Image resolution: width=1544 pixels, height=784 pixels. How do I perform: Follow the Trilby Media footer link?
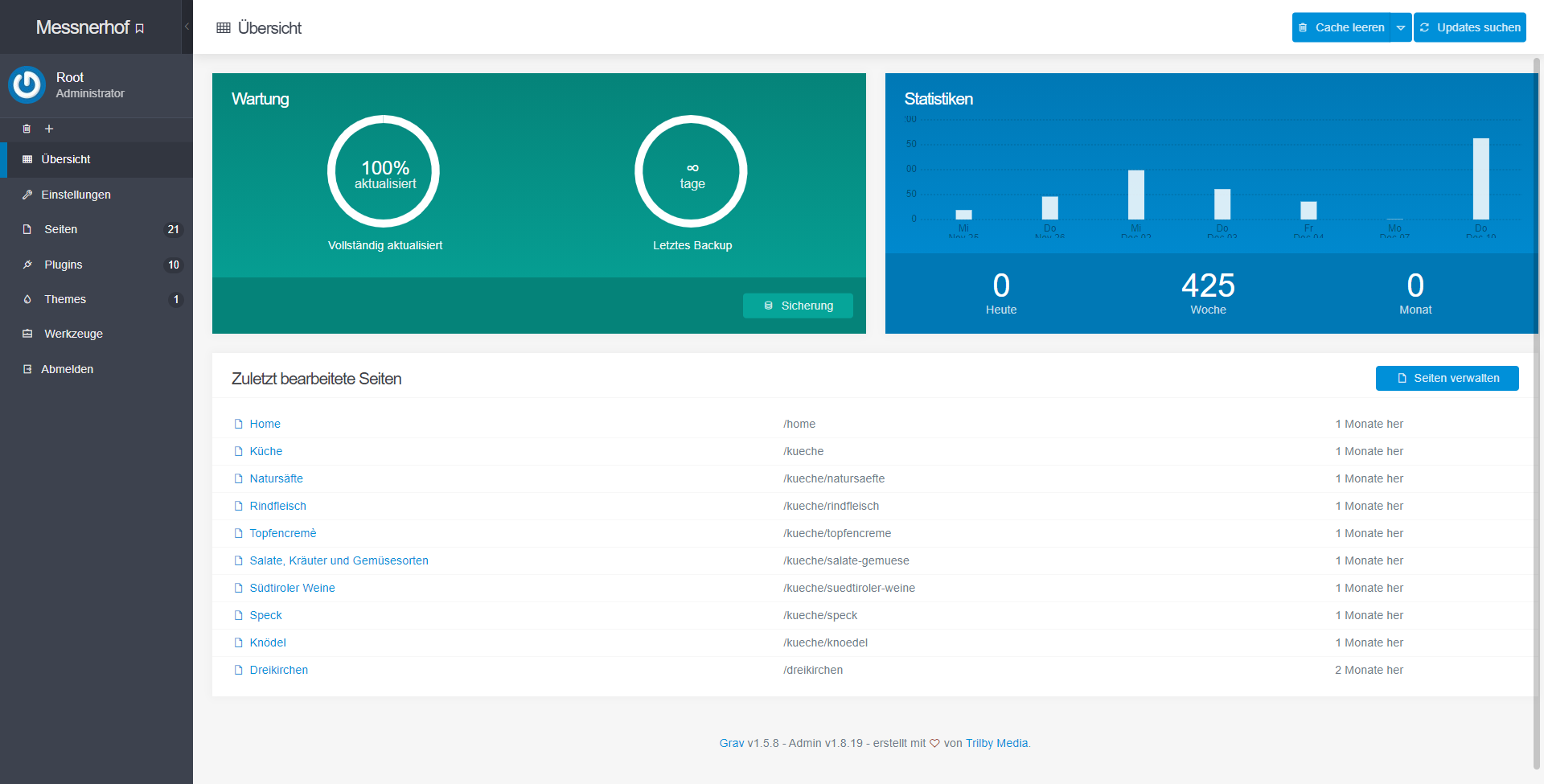996,743
